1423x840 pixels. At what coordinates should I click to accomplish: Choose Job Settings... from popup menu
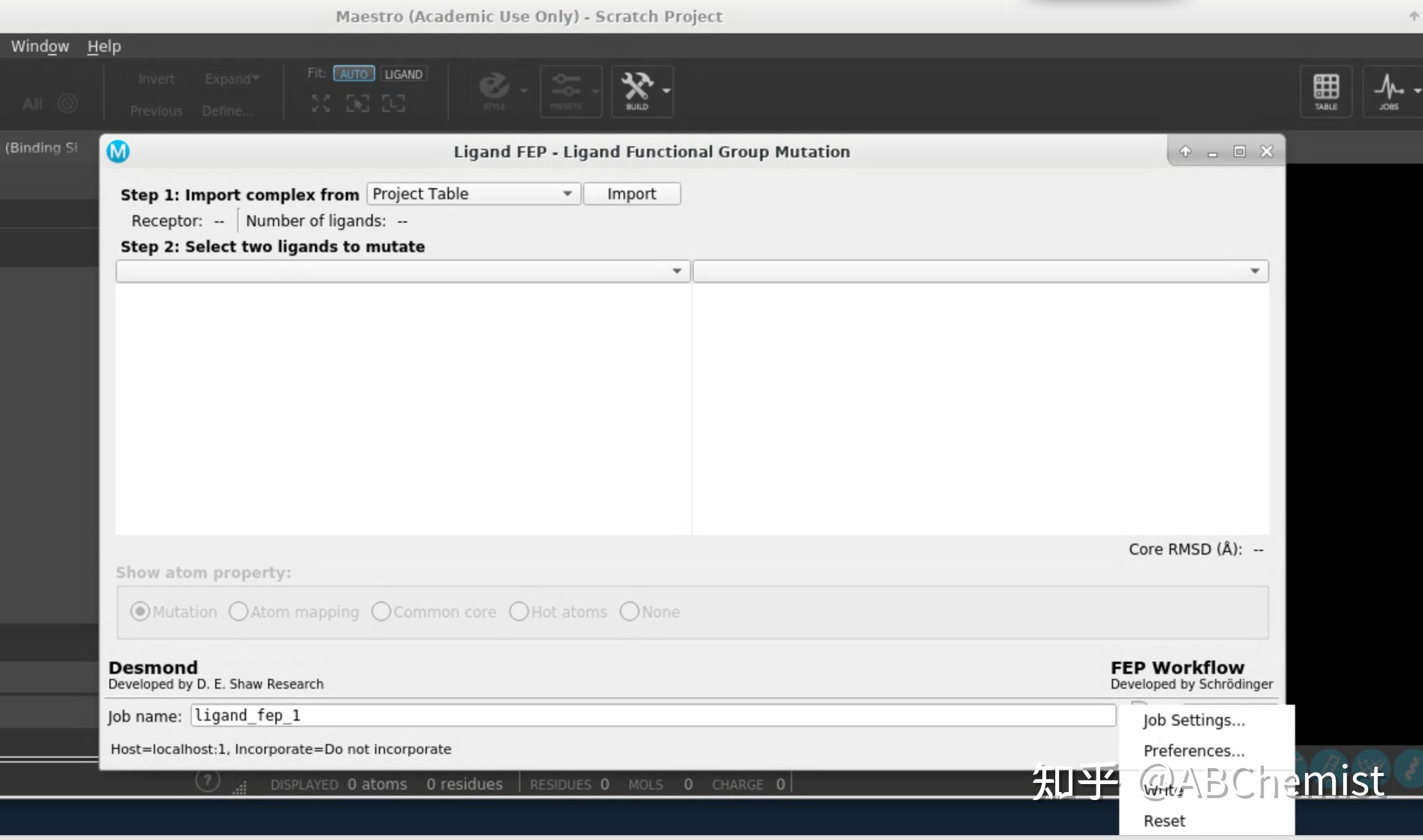click(x=1194, y=720)
